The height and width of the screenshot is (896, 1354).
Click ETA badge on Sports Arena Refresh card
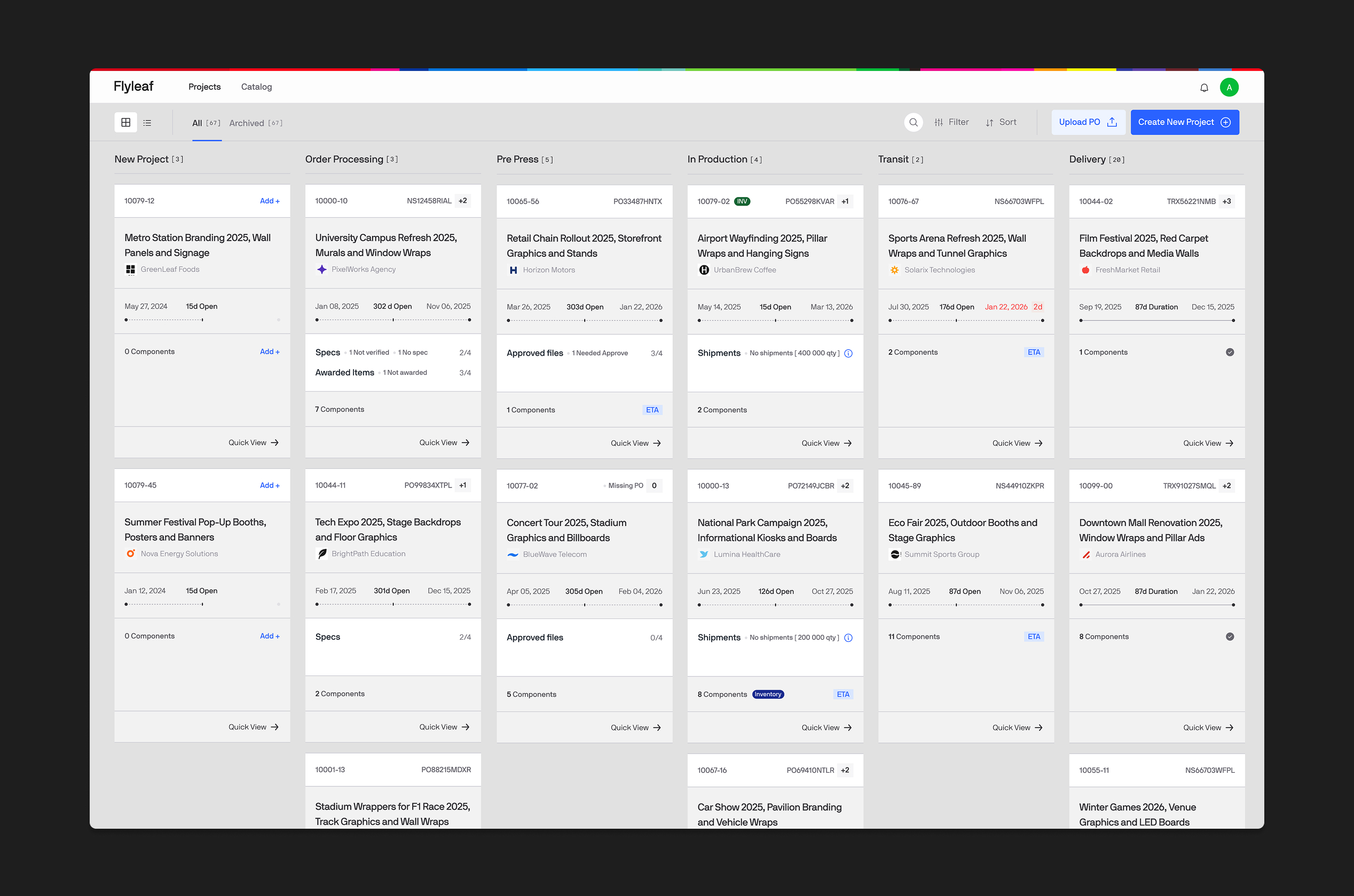[x=1033, y=352]
